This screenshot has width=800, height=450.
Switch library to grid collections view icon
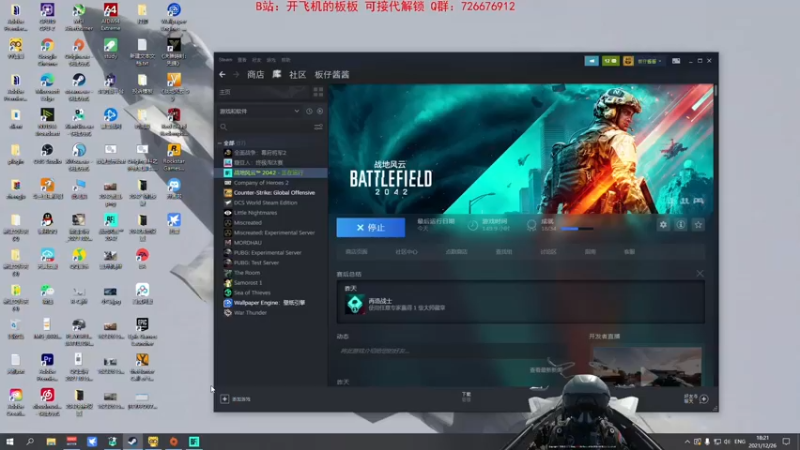[x=318, y=92]
